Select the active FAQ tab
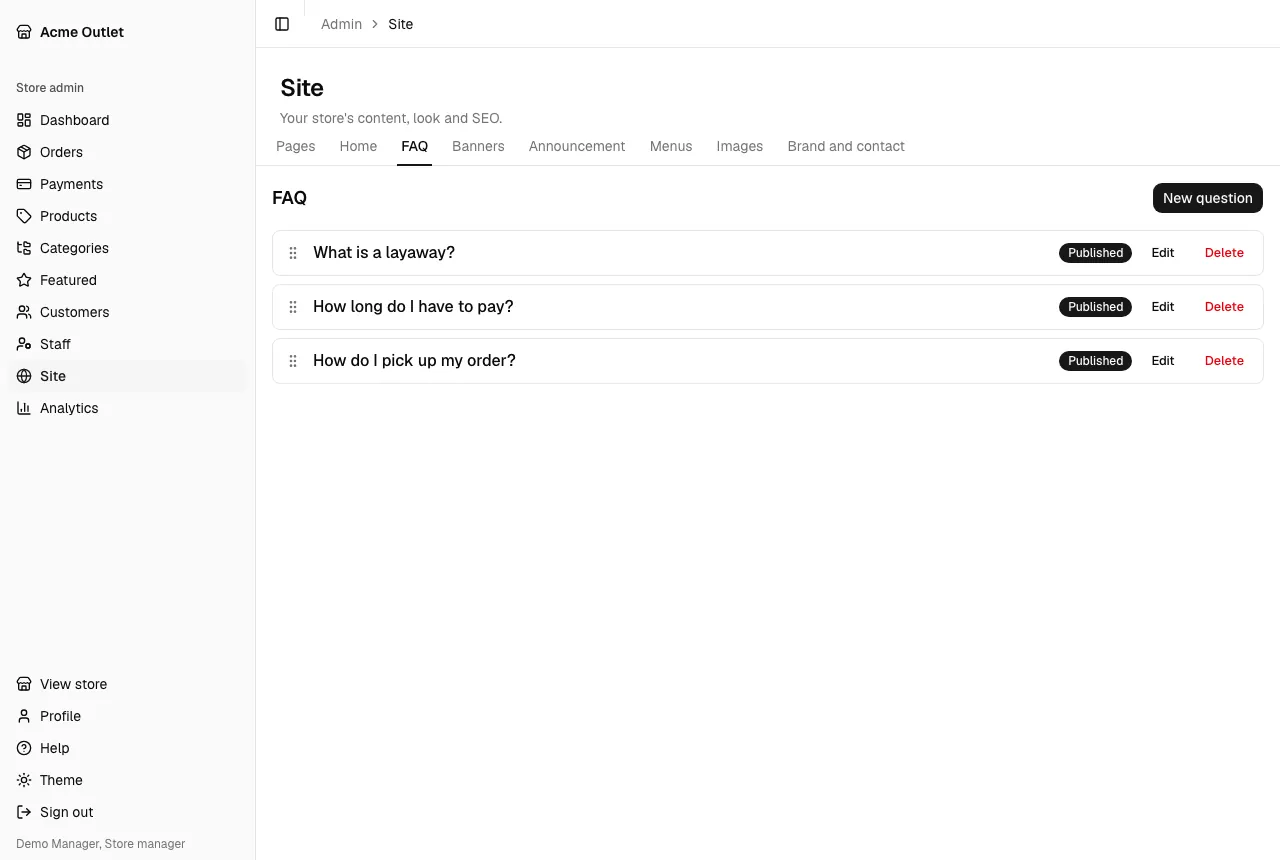Viewport: 1280px width, 860px height. 415,146
